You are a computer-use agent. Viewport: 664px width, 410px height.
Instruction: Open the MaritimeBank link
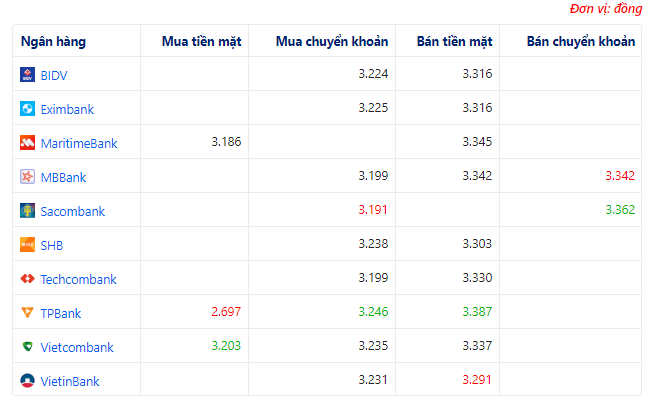(78, 143)
